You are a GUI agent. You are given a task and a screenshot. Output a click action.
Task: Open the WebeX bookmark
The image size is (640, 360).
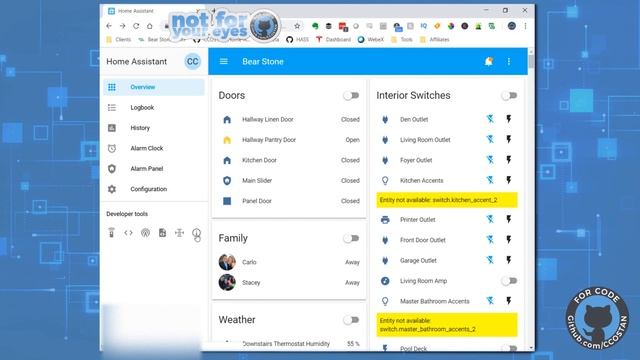(x=371, y=40)
